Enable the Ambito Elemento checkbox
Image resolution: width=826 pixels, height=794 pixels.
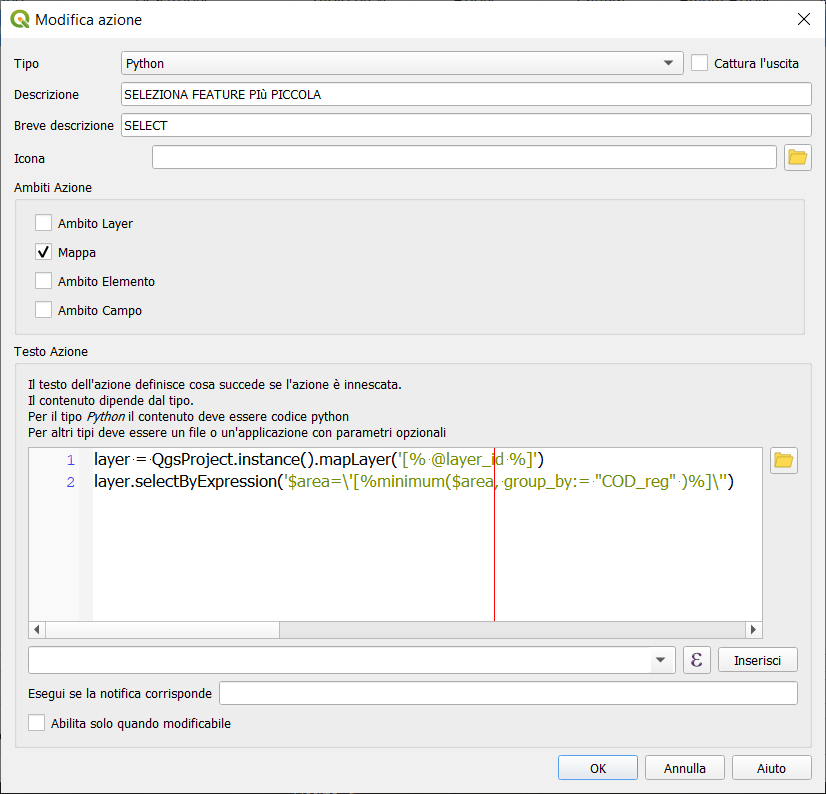(x=44, y=282)
